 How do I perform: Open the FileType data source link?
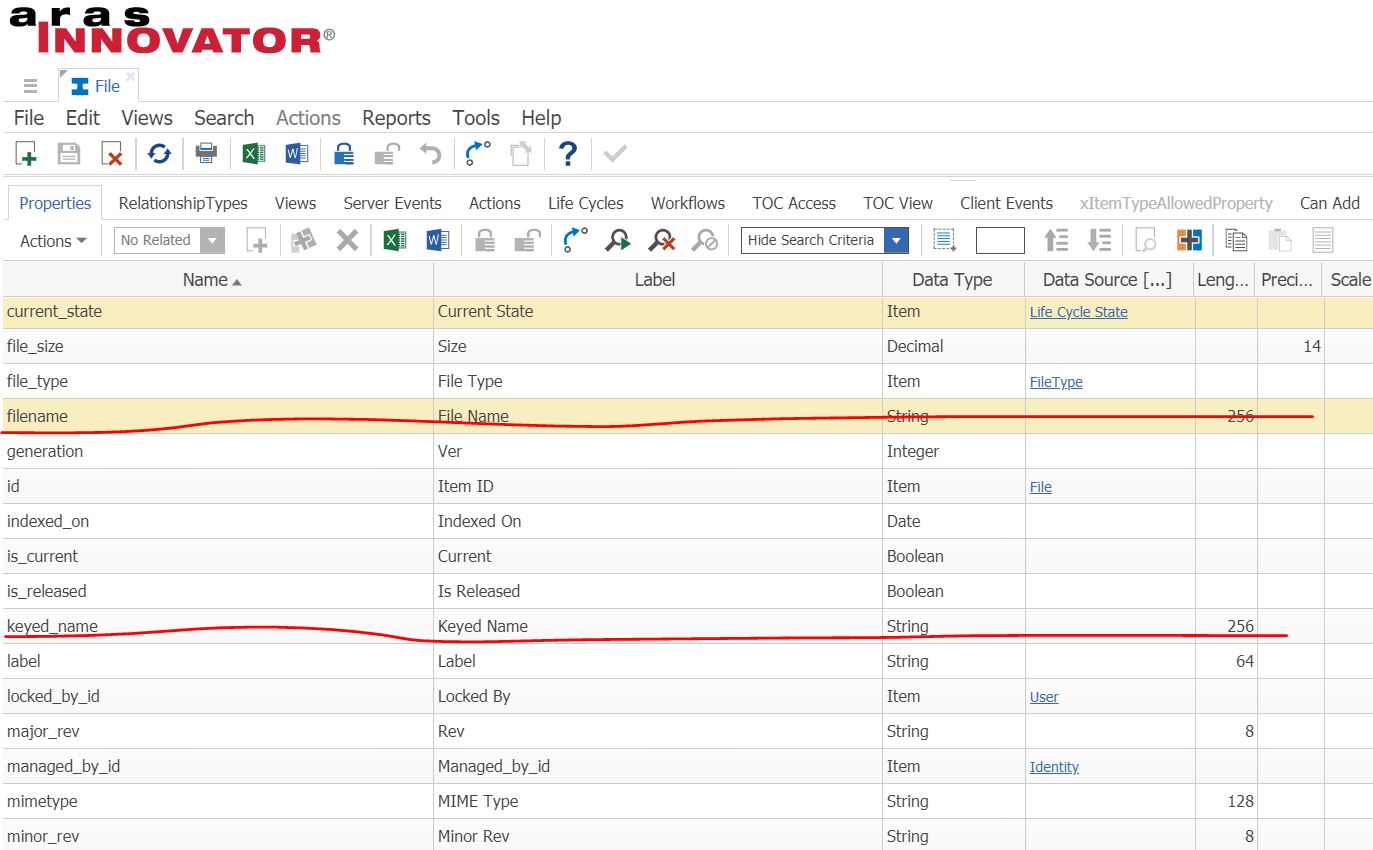tap(1056, 382)
